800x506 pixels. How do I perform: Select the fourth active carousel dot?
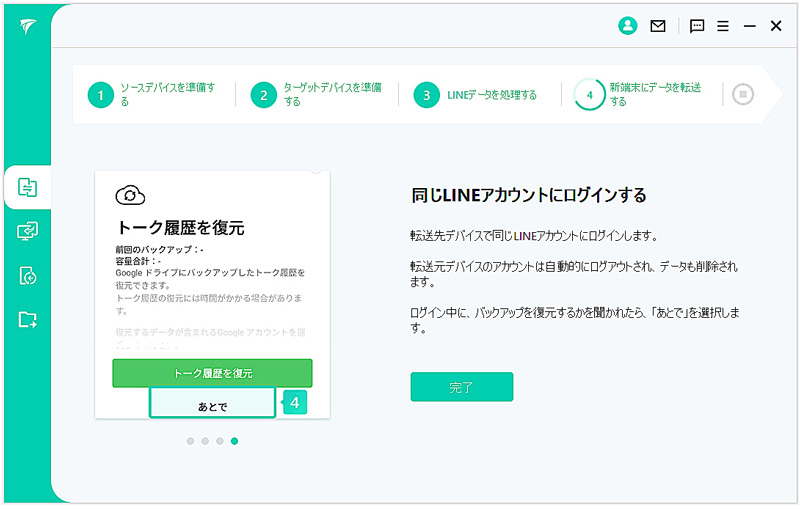tap(234, 441)
